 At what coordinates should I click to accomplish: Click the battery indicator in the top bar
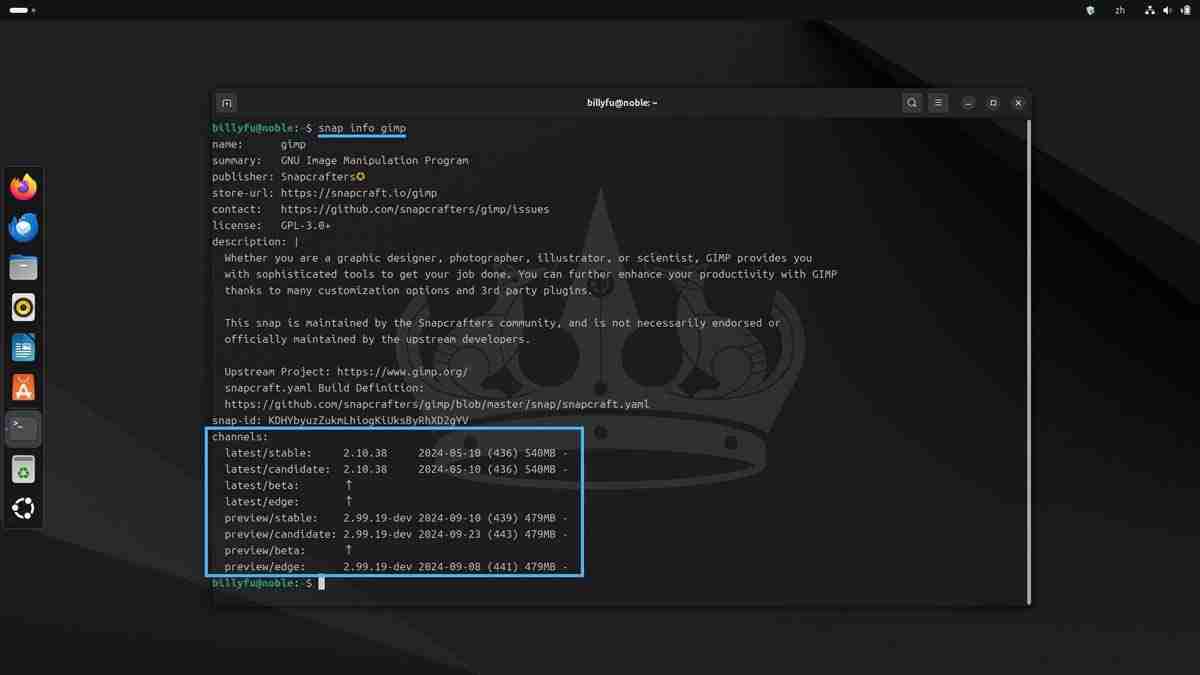point(1189,10)
